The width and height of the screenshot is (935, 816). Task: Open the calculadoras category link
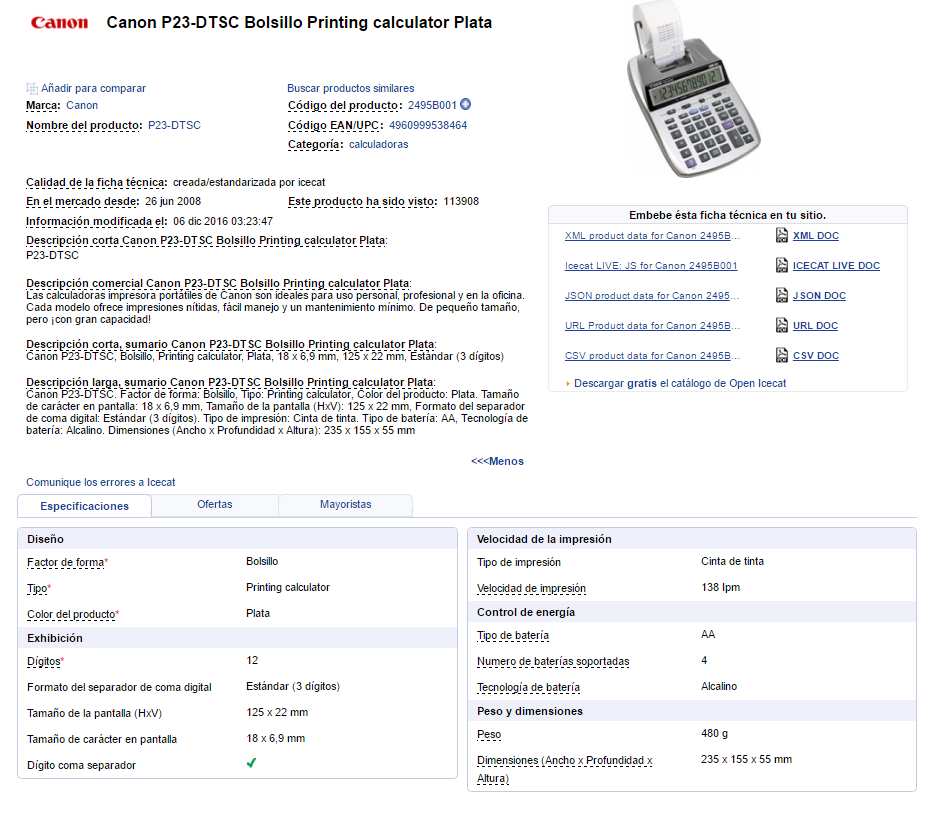click(x=378, y=144)
